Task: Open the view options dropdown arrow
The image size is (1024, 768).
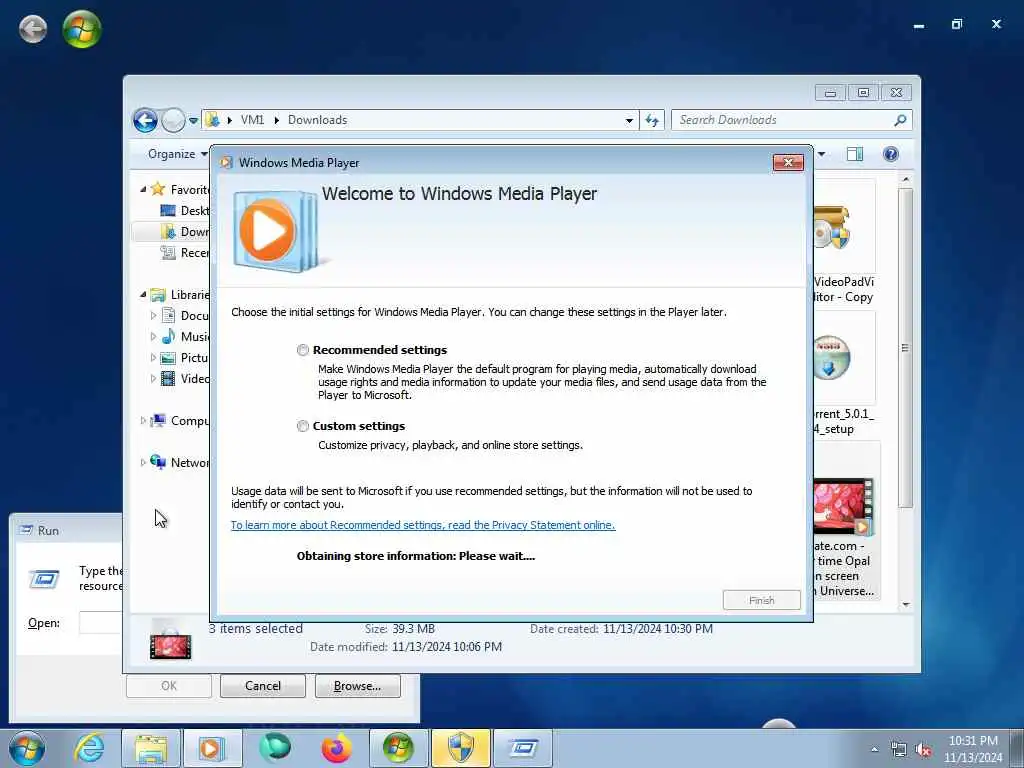Action: [821, 154]
